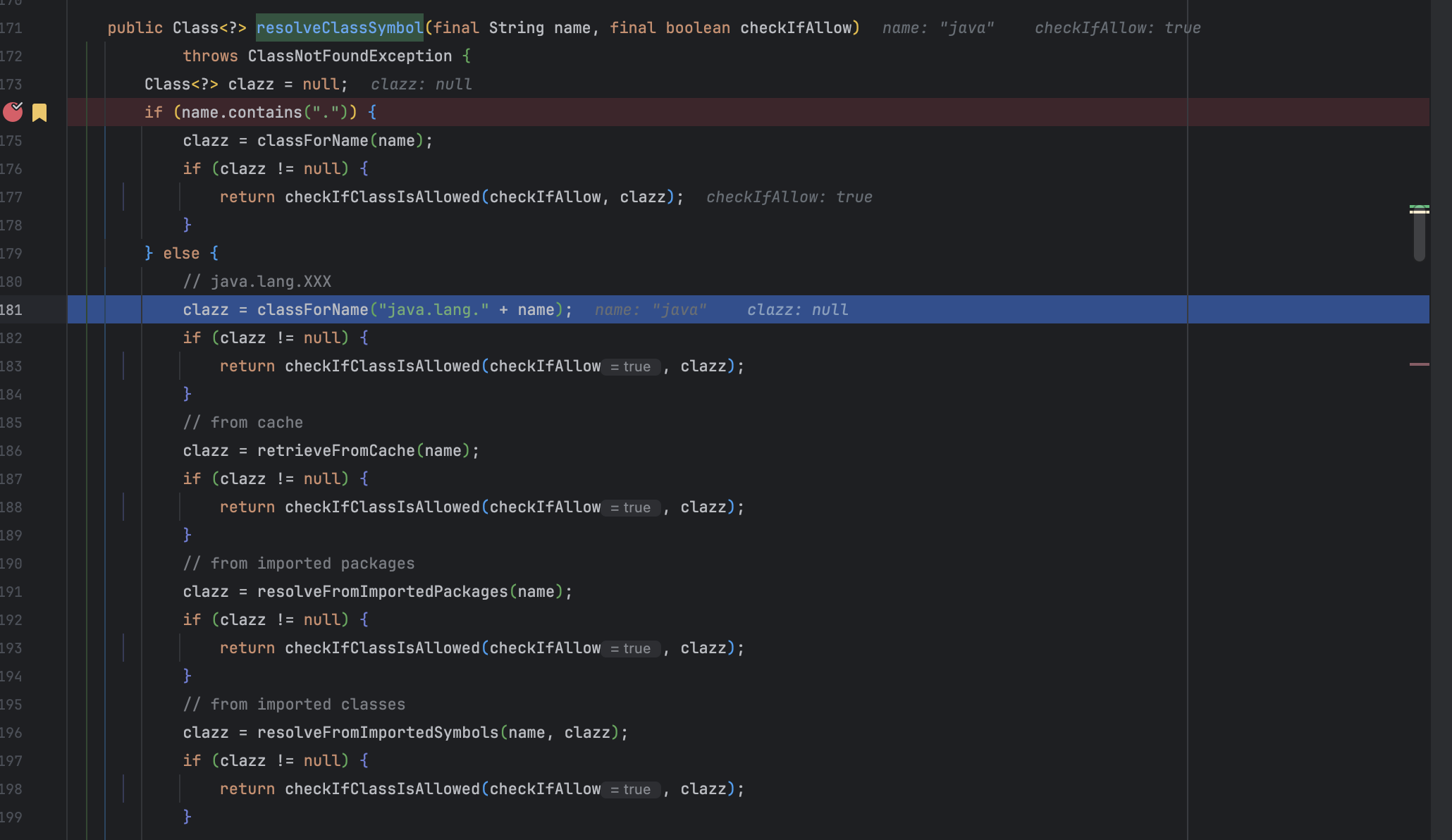Image resolution: width=1452 pixels, height=840 pixels.
Task: Click the // from imported classes comment
Action: click(295, 704)
